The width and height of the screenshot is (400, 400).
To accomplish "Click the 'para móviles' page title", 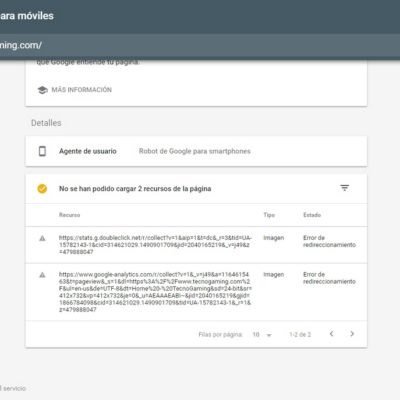I will [27, 16].
